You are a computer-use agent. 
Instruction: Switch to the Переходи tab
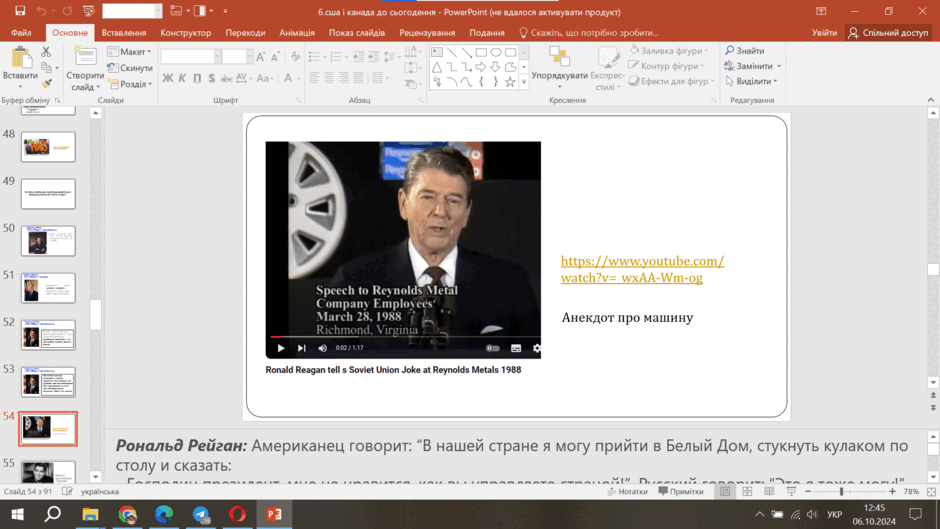245,32
